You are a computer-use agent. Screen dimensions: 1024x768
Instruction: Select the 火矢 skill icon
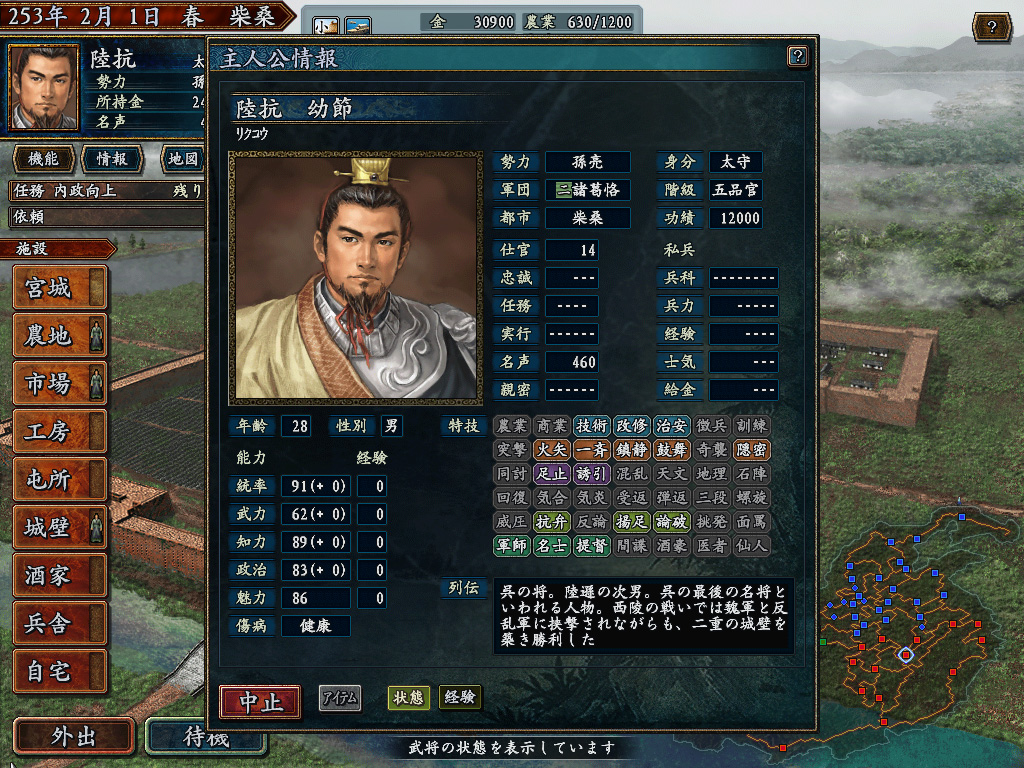coord(551,450)
